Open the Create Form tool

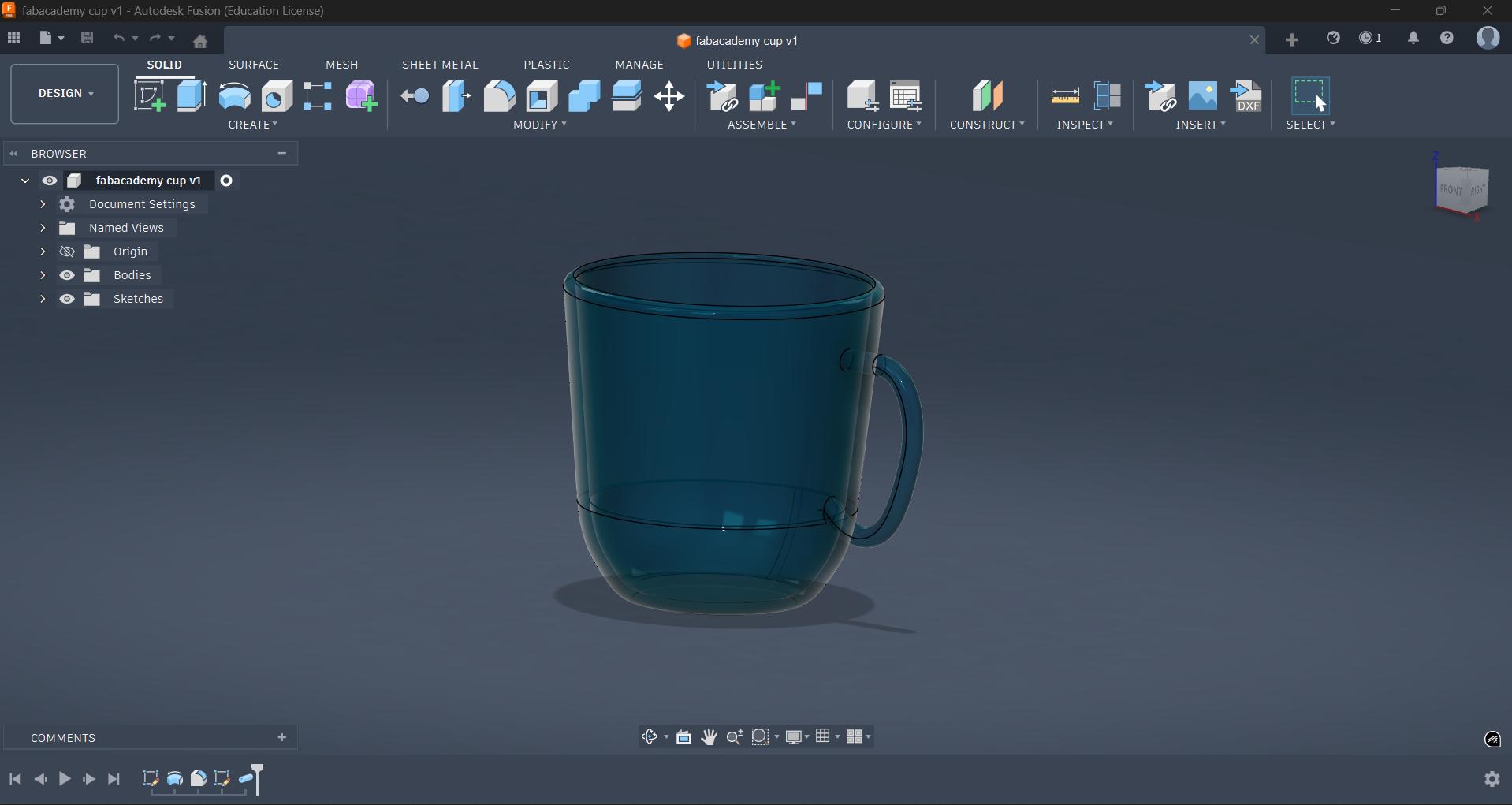point(361,95)
